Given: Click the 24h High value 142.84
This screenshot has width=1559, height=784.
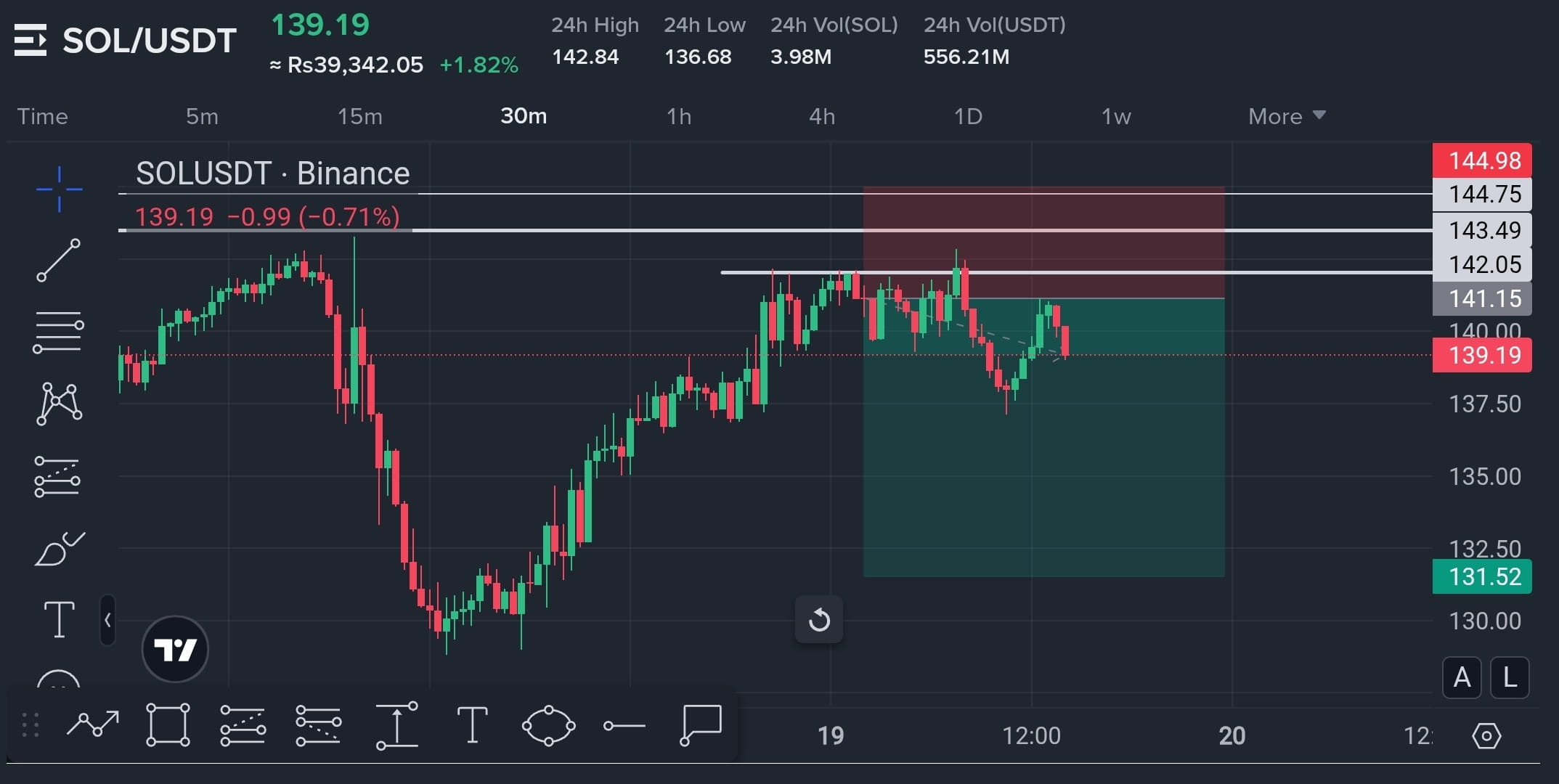Looking at the screenshot, I should [x=585, y=57].
